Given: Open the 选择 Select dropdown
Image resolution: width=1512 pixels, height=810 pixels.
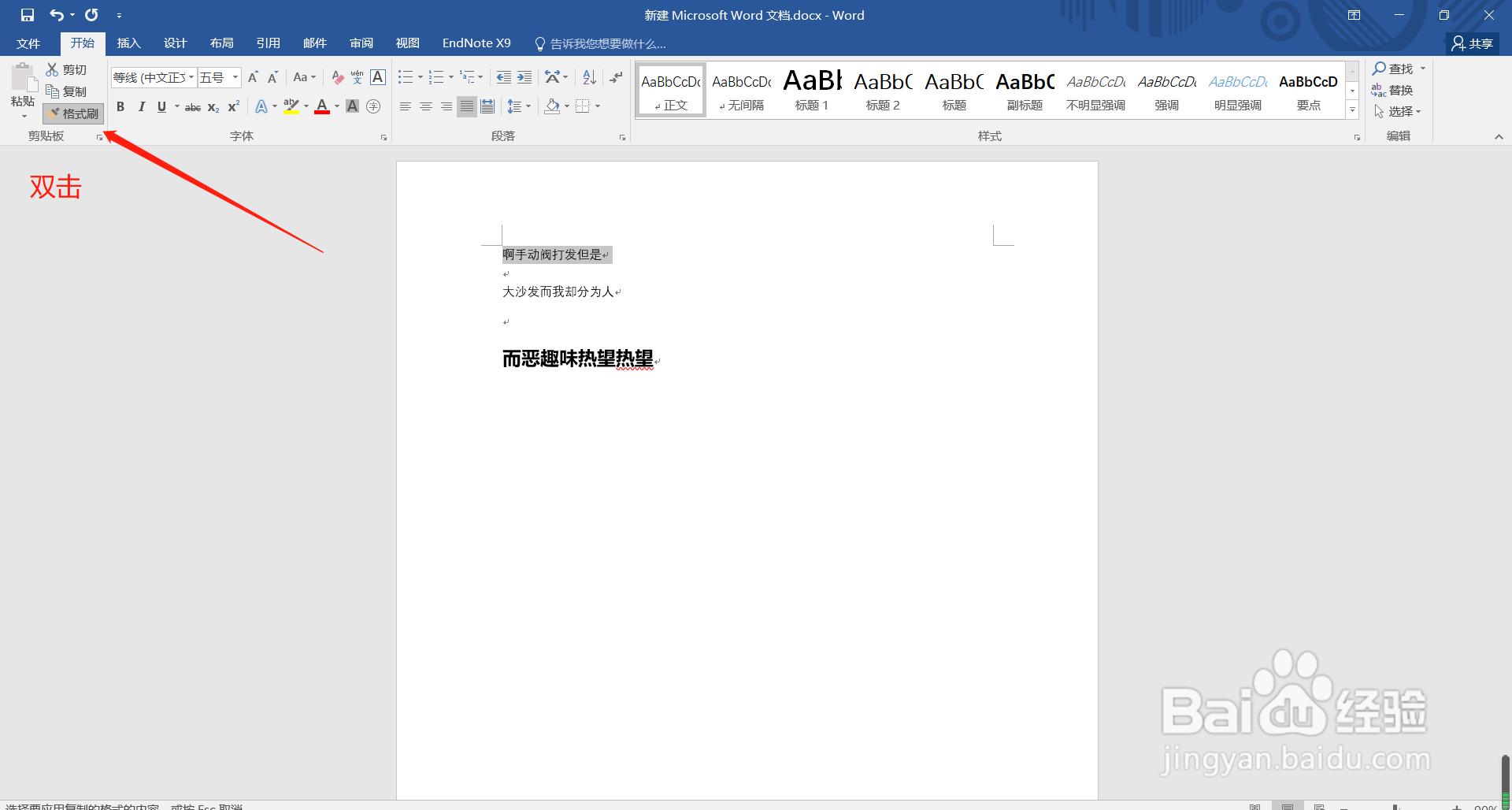Looking at the screenshot, I should click(x=1397, y=111).
